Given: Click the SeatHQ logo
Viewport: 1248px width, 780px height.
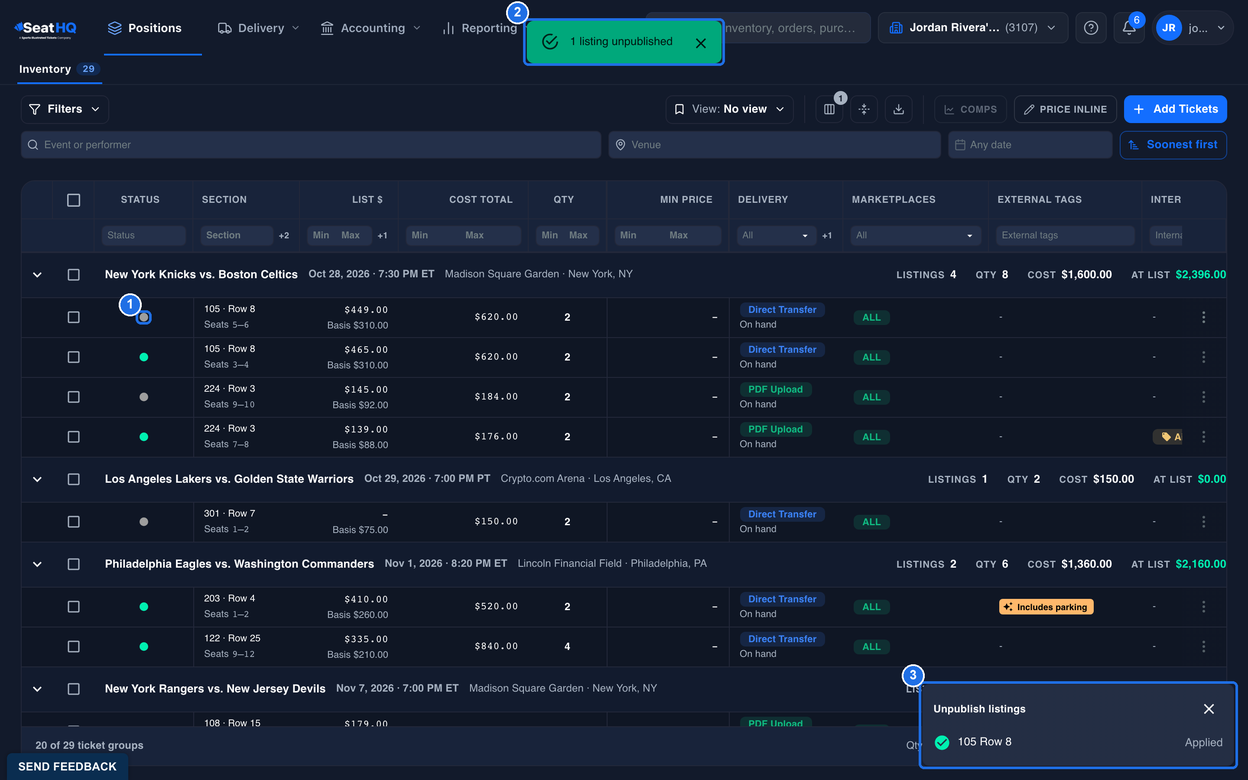Looking at the screenshot, I should (45, 28).
